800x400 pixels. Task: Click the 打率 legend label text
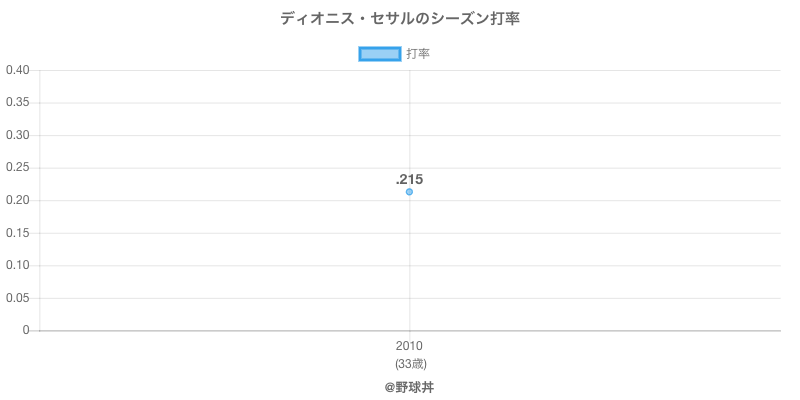click(x=418, y=54)
